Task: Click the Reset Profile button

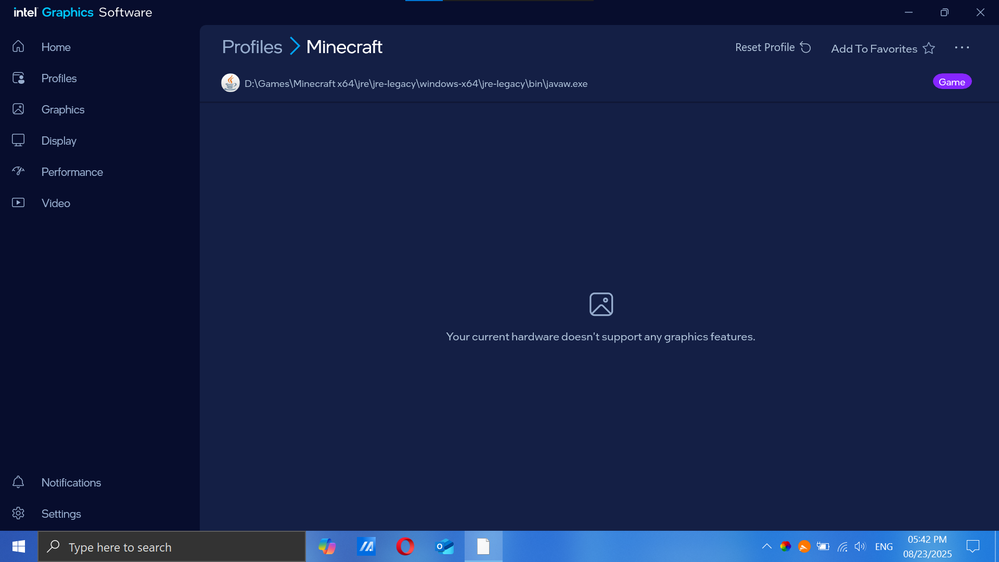Action: [x=773, y=48]
